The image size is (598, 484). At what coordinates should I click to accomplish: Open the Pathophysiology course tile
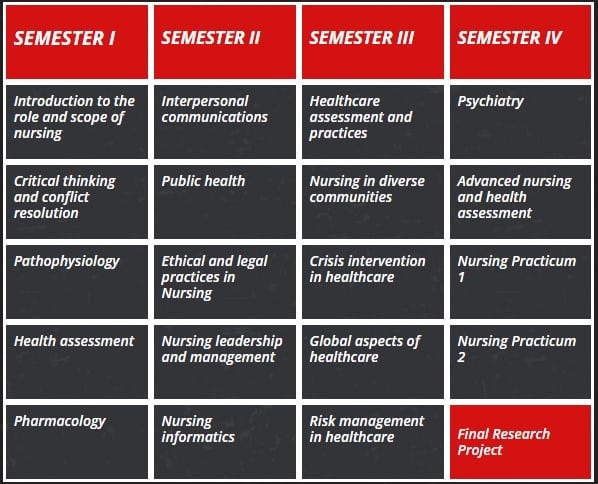[x=77, y=282]
